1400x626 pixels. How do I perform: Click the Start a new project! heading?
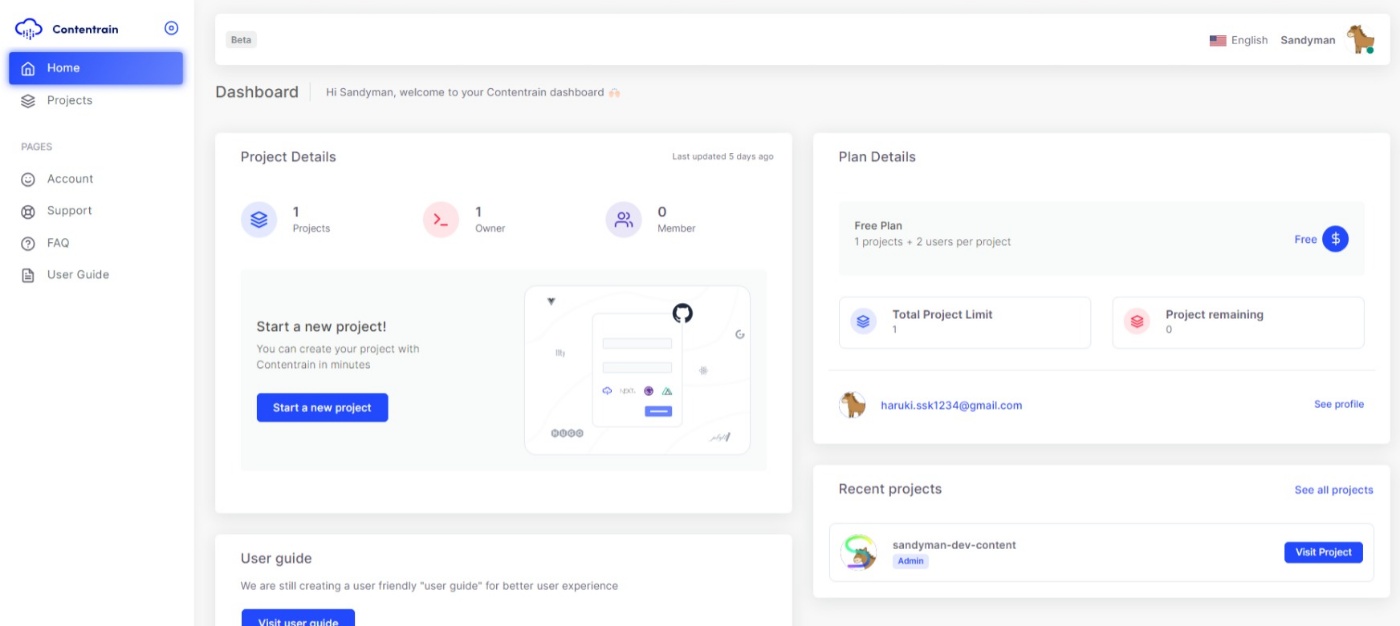point(321,327)
